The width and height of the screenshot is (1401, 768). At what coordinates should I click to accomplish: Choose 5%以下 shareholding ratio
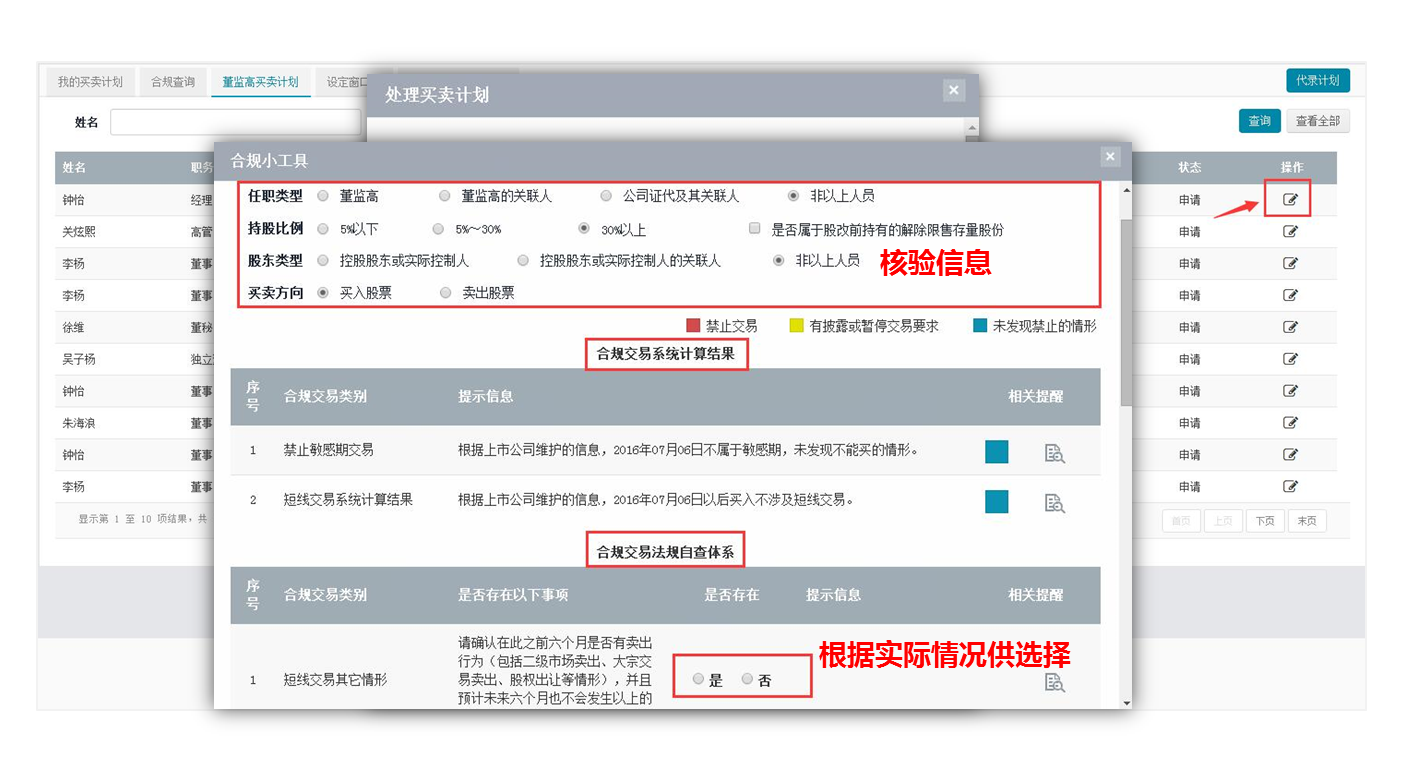pos(323,229)
